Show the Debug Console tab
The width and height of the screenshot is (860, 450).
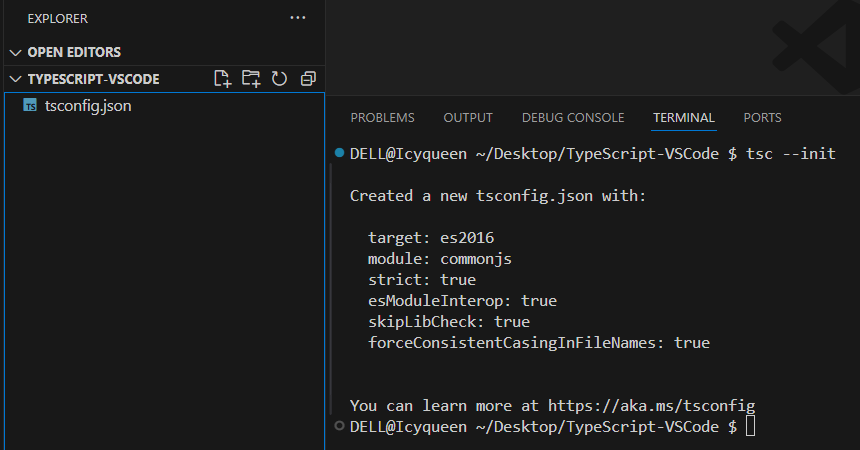(572, 118)
